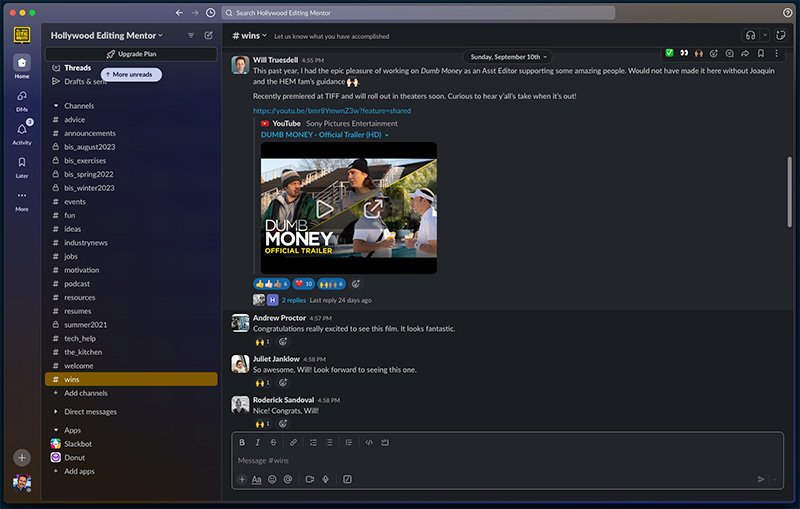Toggle heart reaction with 10
The height and width of the screenshot is (509, 800).
click(x=304, y=284)
